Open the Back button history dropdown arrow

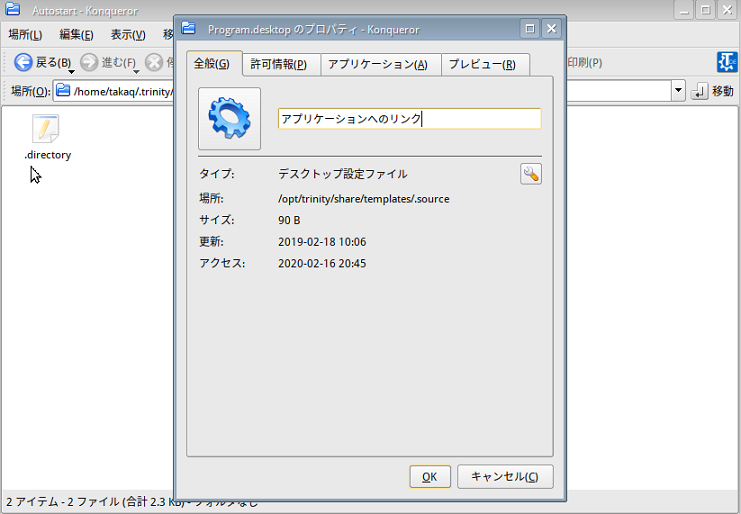(71, 72)
